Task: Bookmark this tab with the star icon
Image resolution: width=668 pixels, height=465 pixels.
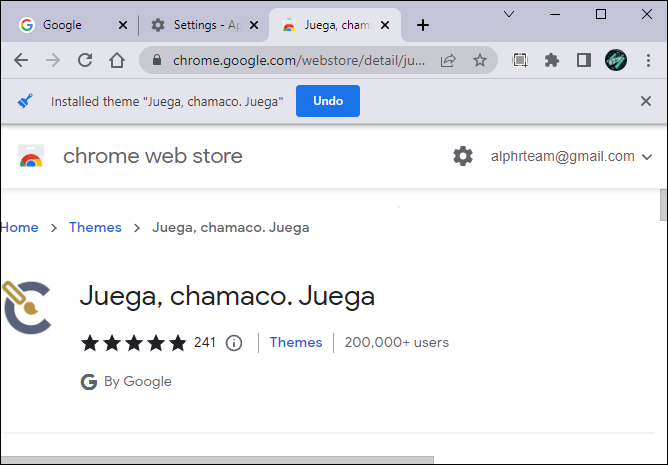Action: coord(480,60)
